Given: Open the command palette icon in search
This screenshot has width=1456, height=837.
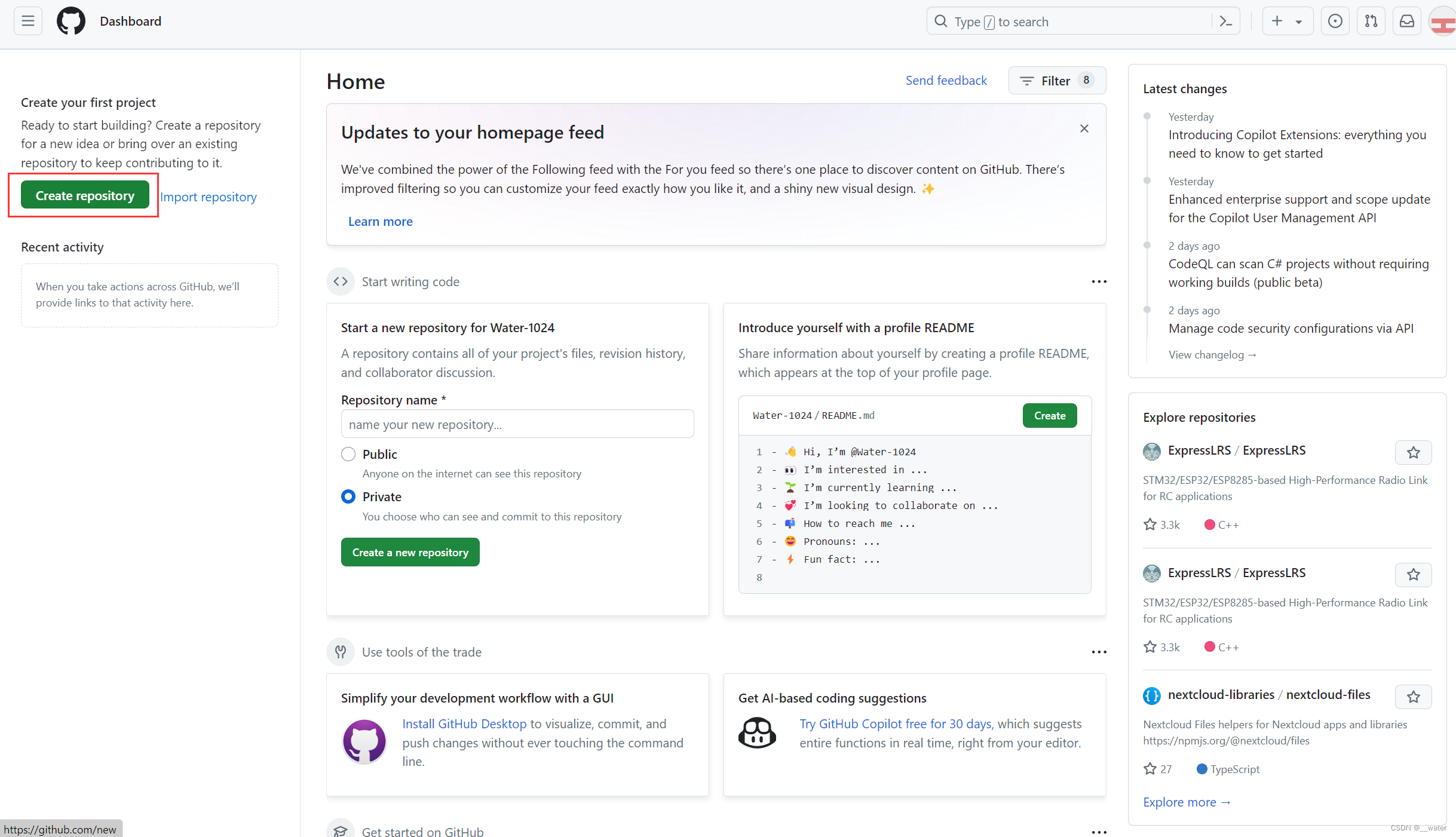Looking at the screenshot, I should coord(1226,22).
